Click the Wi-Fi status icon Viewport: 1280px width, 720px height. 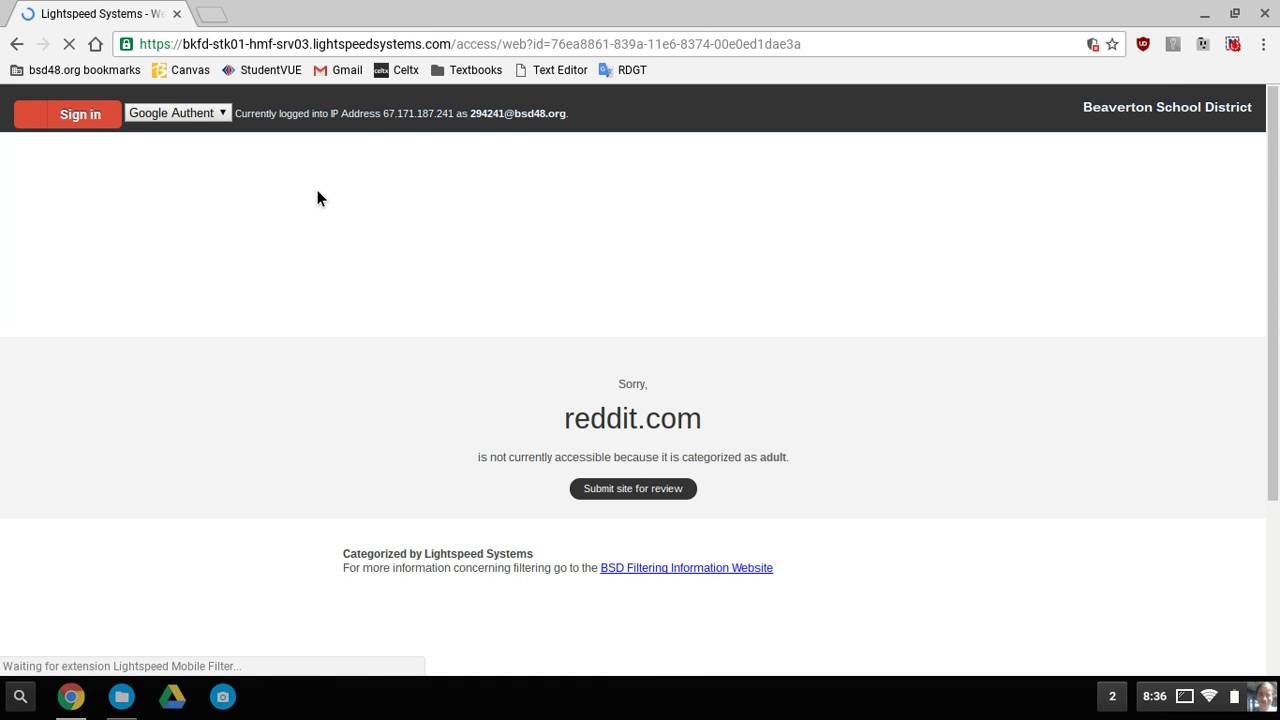[x=1209, y=696]
